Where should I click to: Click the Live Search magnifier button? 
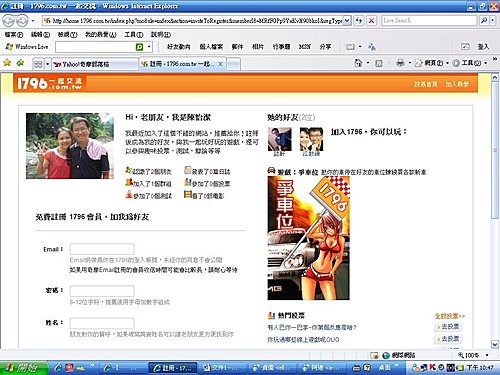click(x=484, y=21)
